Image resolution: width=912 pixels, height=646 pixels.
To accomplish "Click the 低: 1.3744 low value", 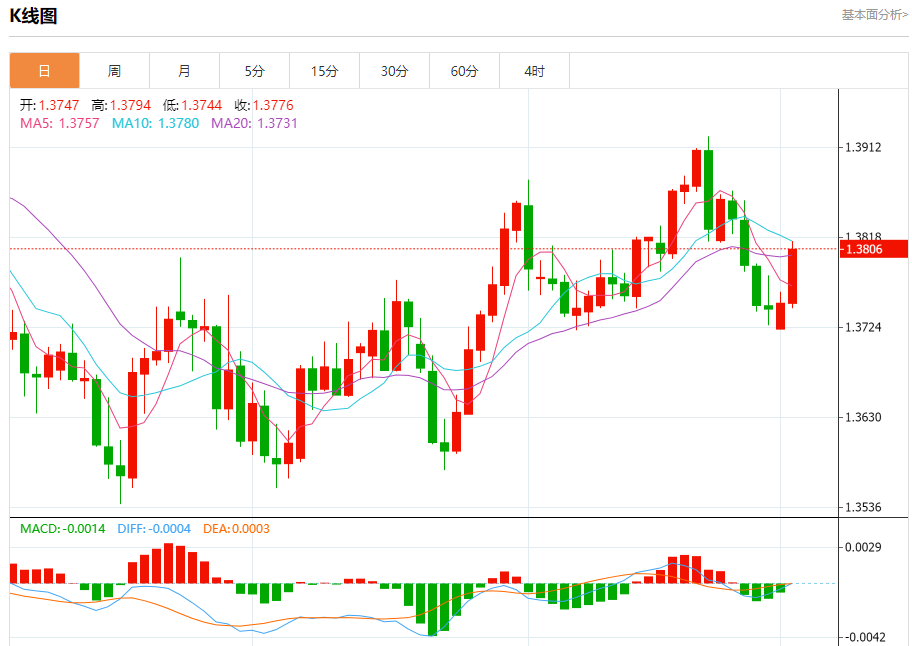I will [x=193, y=105].
